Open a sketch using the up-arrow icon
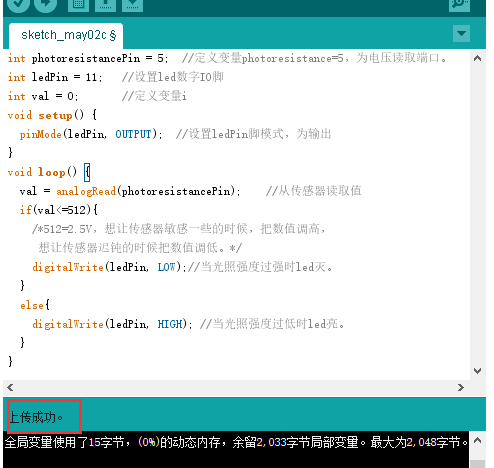This screenshot has height=468, width=494. click(x=105, y=5)
